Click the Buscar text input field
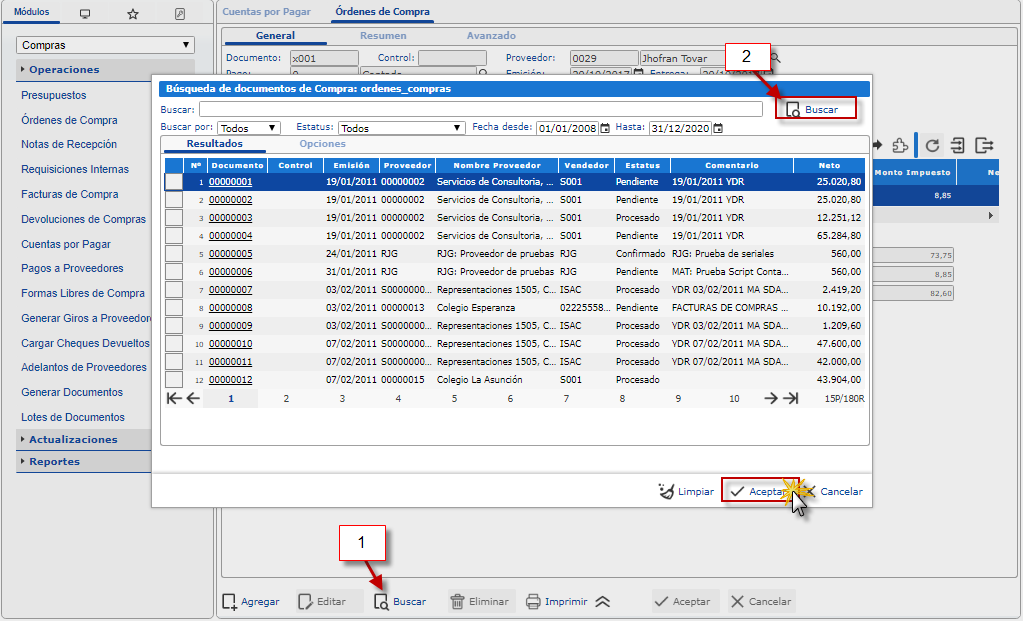Viewport: 1023px width, 621px height. [x=480, y=109]
